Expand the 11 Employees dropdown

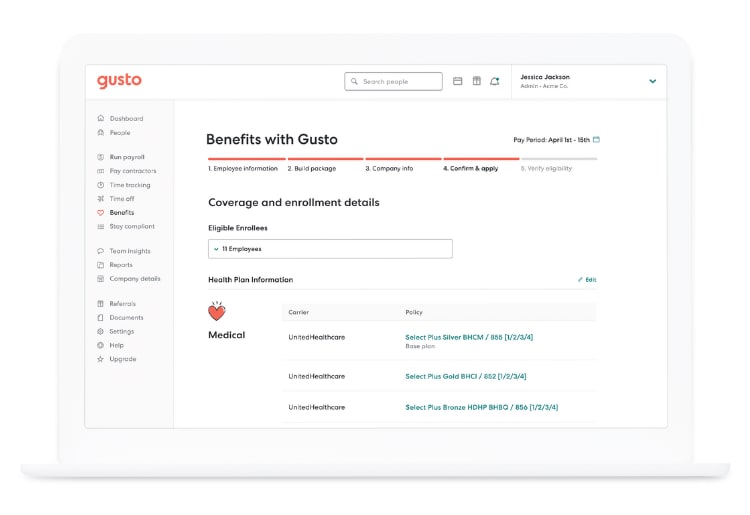(x=330, y=249)
